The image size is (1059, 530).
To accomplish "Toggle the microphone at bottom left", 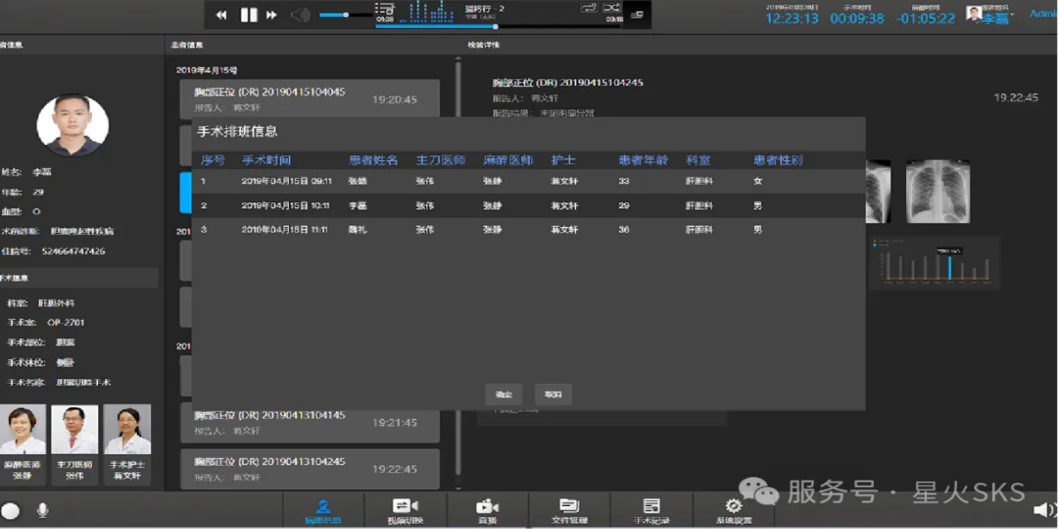I will (x=43, y=511).
